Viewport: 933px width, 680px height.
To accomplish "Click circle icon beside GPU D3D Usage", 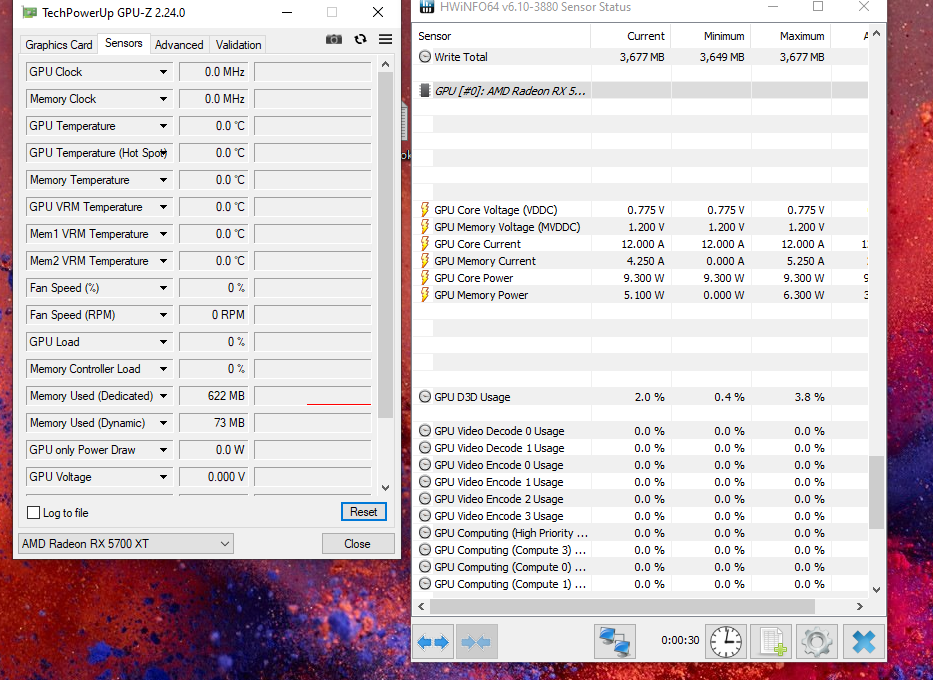I will point(425,397).
